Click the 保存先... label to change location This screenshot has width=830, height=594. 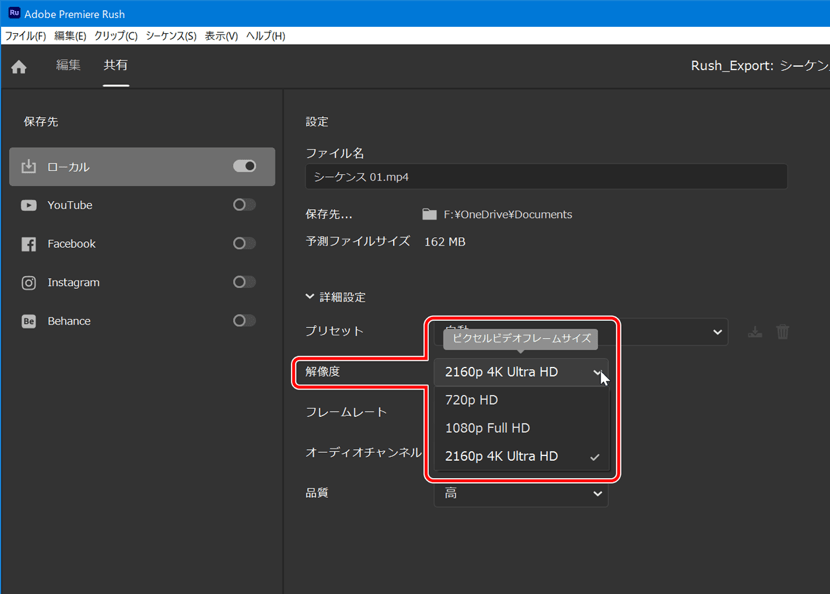point(329,214)
